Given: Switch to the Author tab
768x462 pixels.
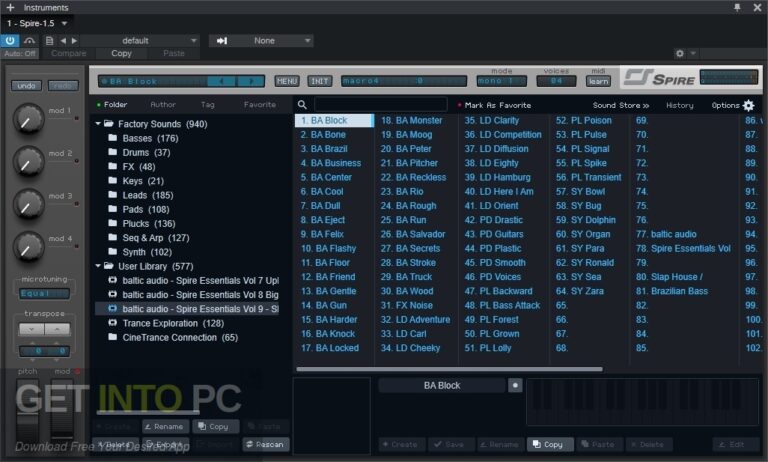Looking at the screenshot, I should [x=163, y=104].
